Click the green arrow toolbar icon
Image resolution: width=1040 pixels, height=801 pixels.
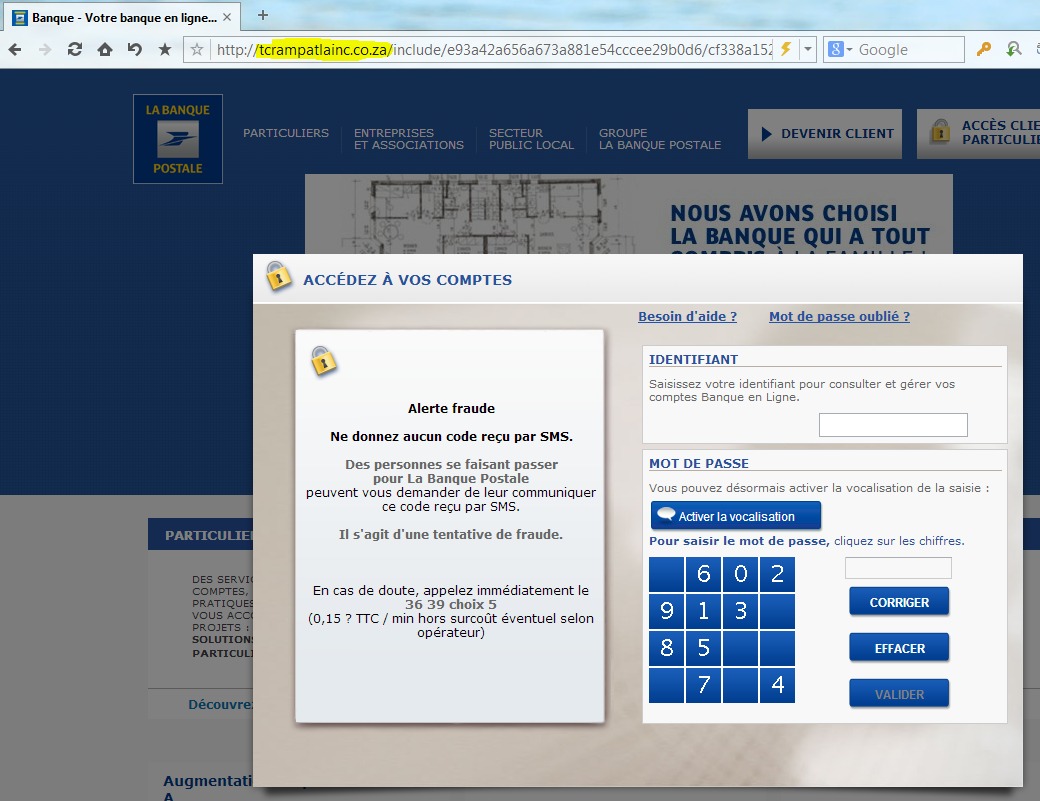point(1013,49)
